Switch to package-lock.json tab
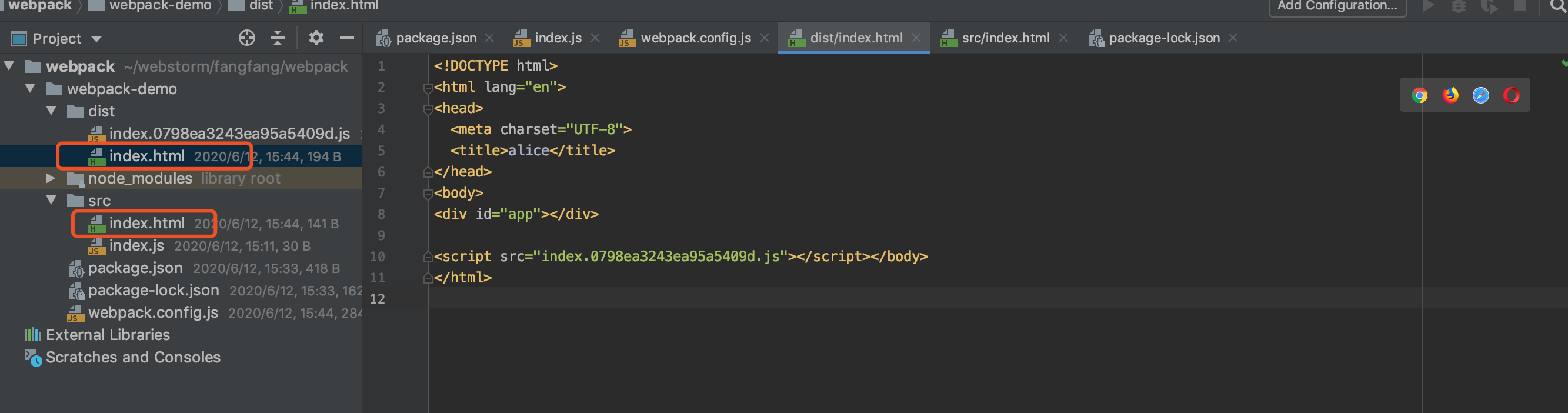 1154,38
